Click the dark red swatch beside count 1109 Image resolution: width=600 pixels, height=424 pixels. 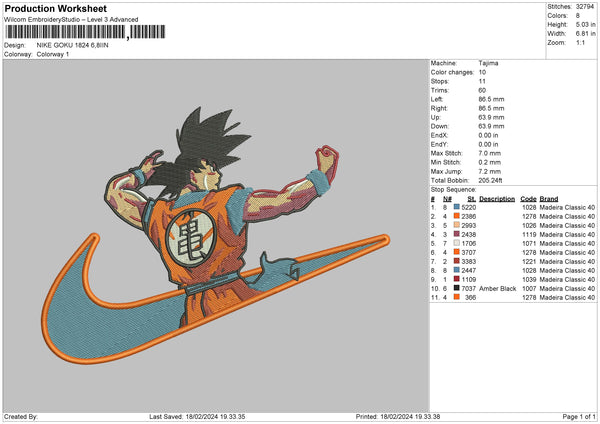coord(457,279)
